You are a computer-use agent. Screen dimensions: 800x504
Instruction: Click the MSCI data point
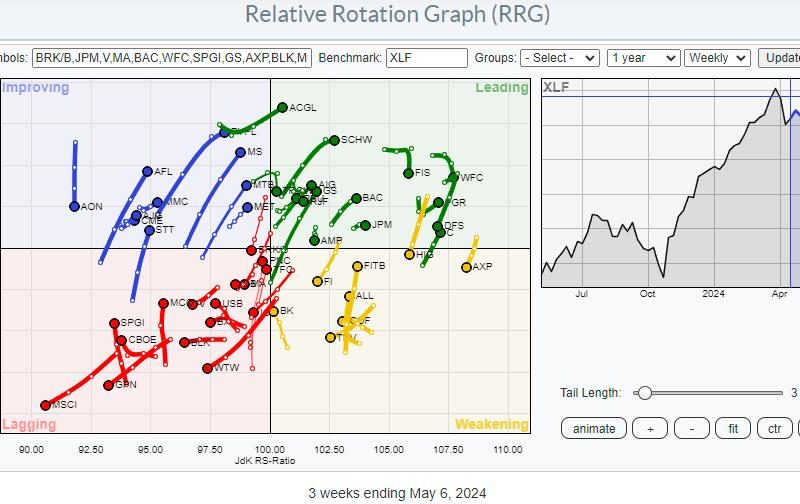45,405
